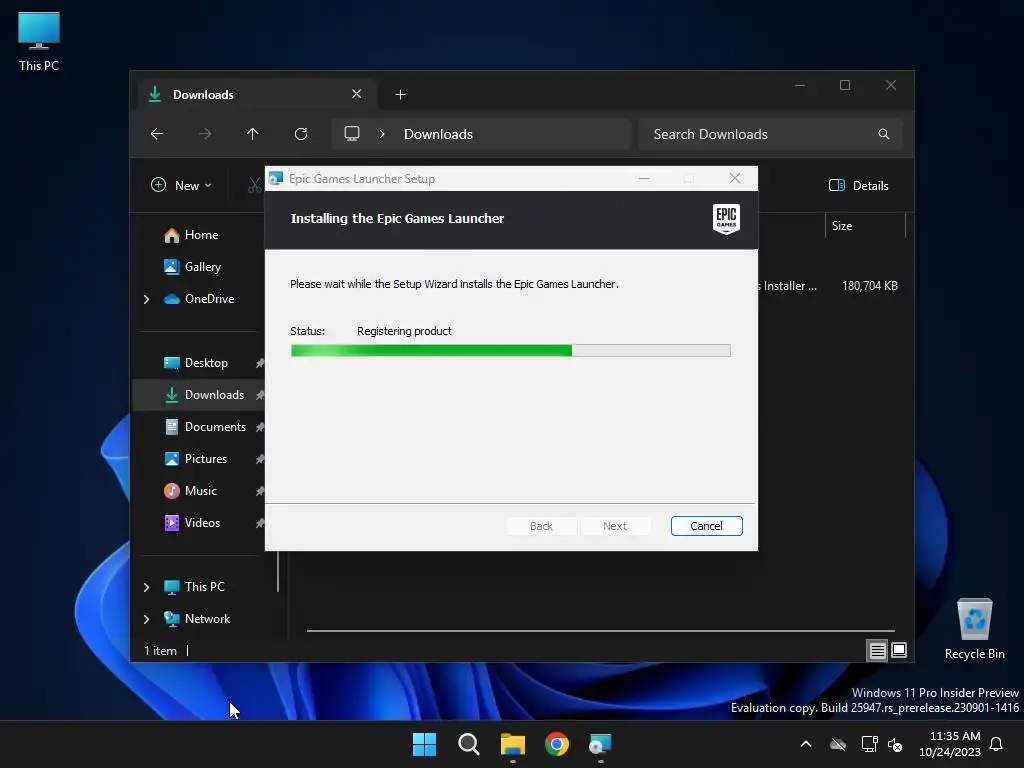Click Downloads in the address bar

tap(438, 134)
